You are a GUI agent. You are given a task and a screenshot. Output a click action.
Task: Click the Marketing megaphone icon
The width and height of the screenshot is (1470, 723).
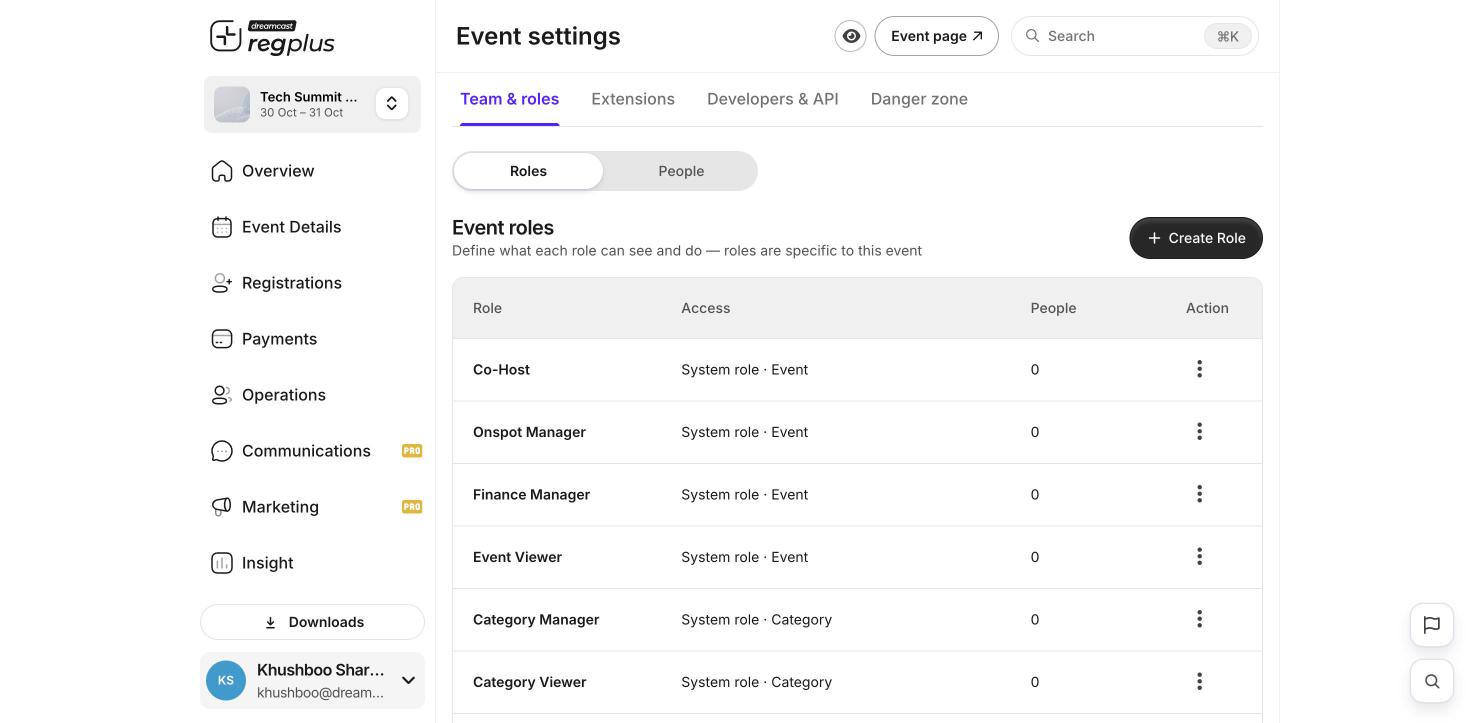coord(222,507)
